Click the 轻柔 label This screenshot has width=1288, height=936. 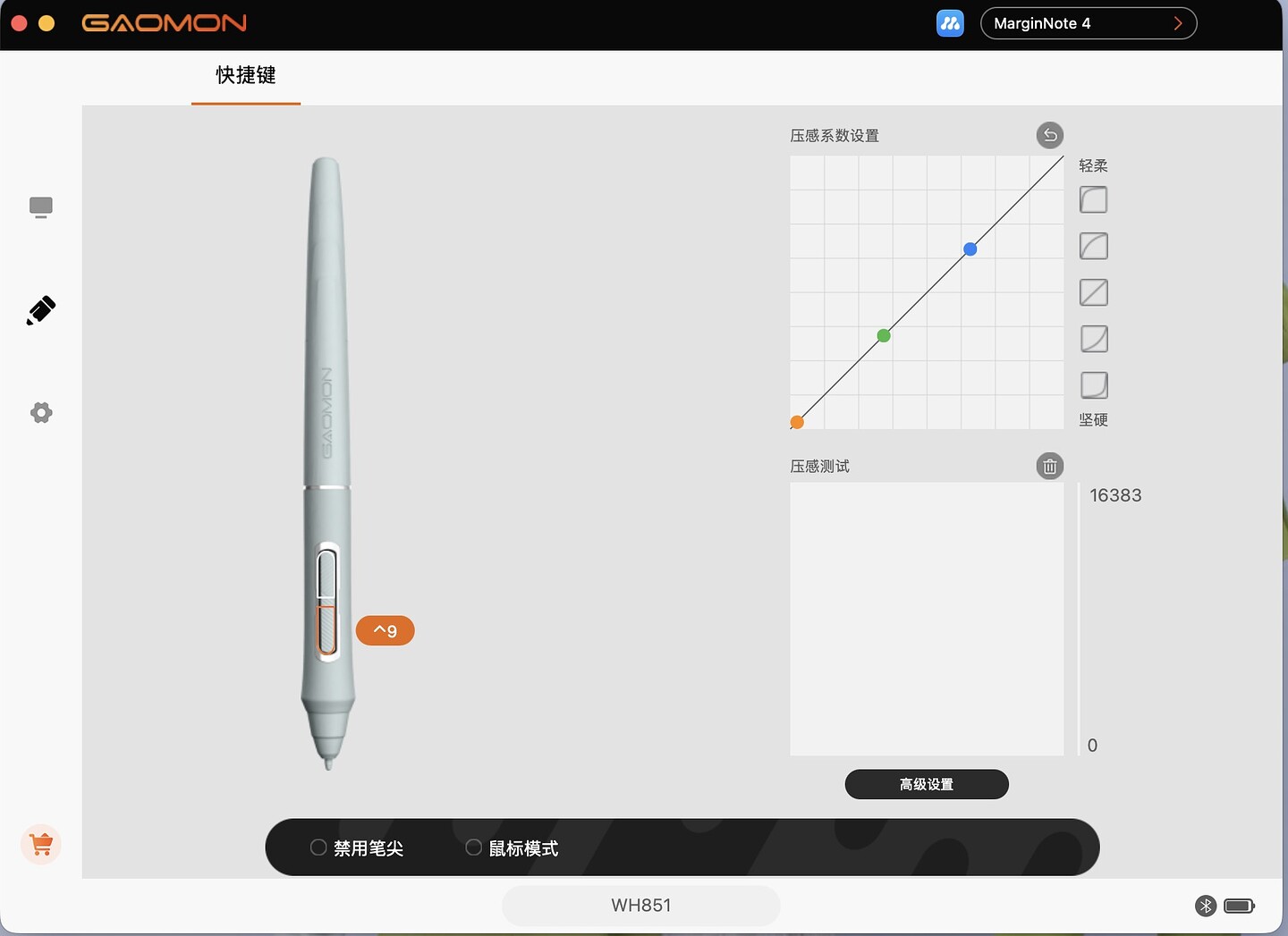pos(1093,165)
